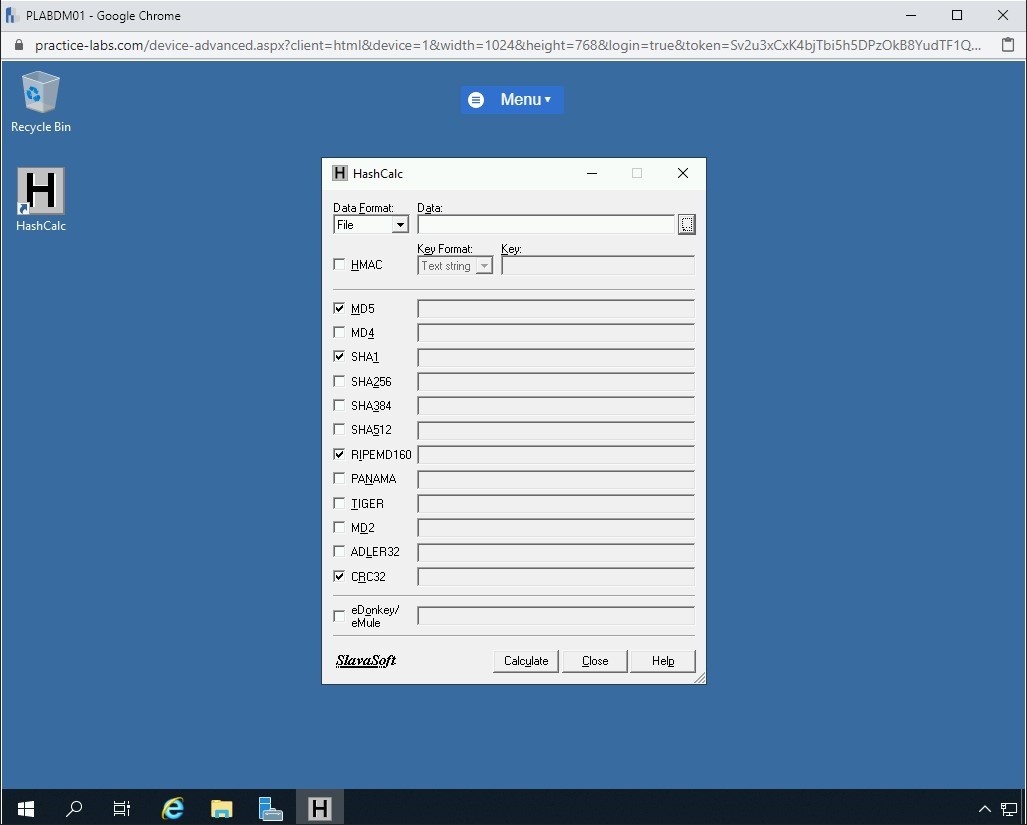Open the practice-labs Menu dropdown
1027x825 pixels.
pos(512,99)
